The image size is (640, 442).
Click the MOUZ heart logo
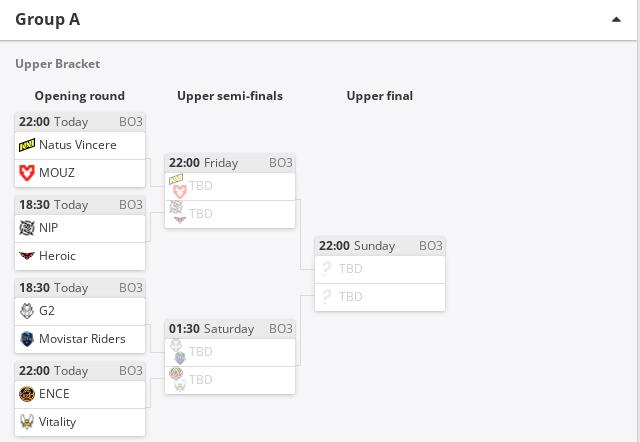(x=27, y=173)
